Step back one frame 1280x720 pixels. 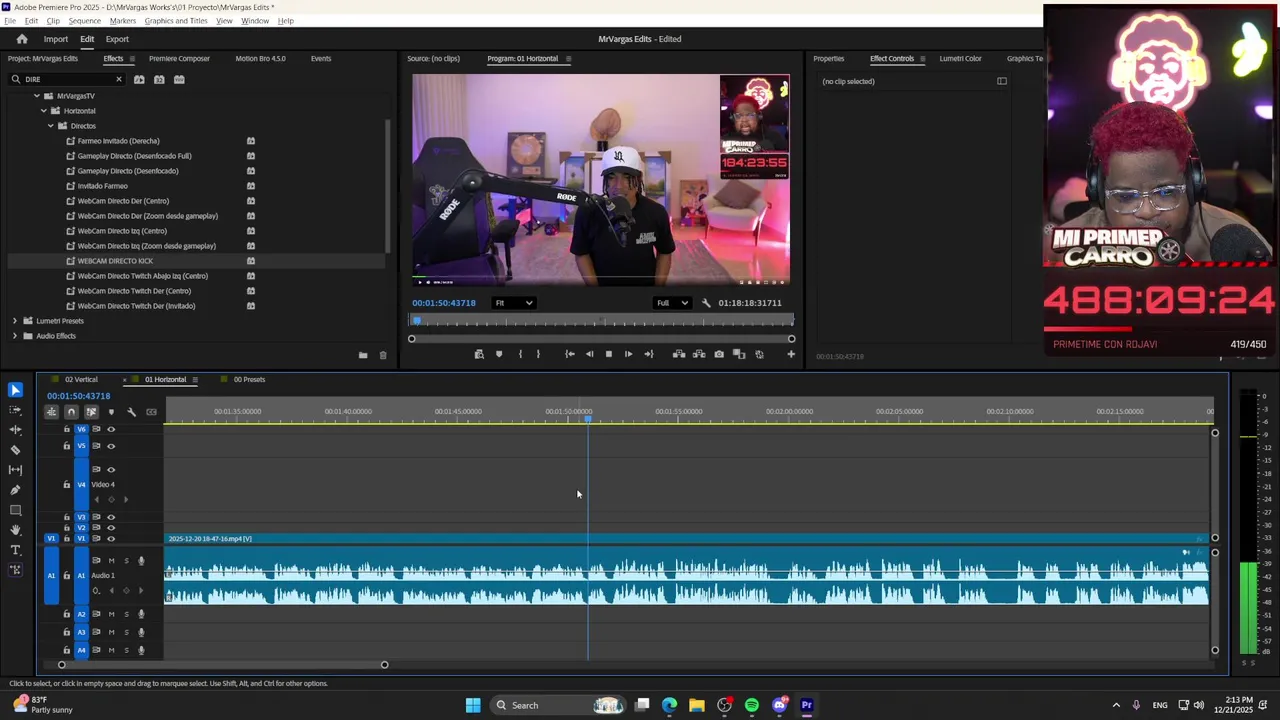(589, 354)
